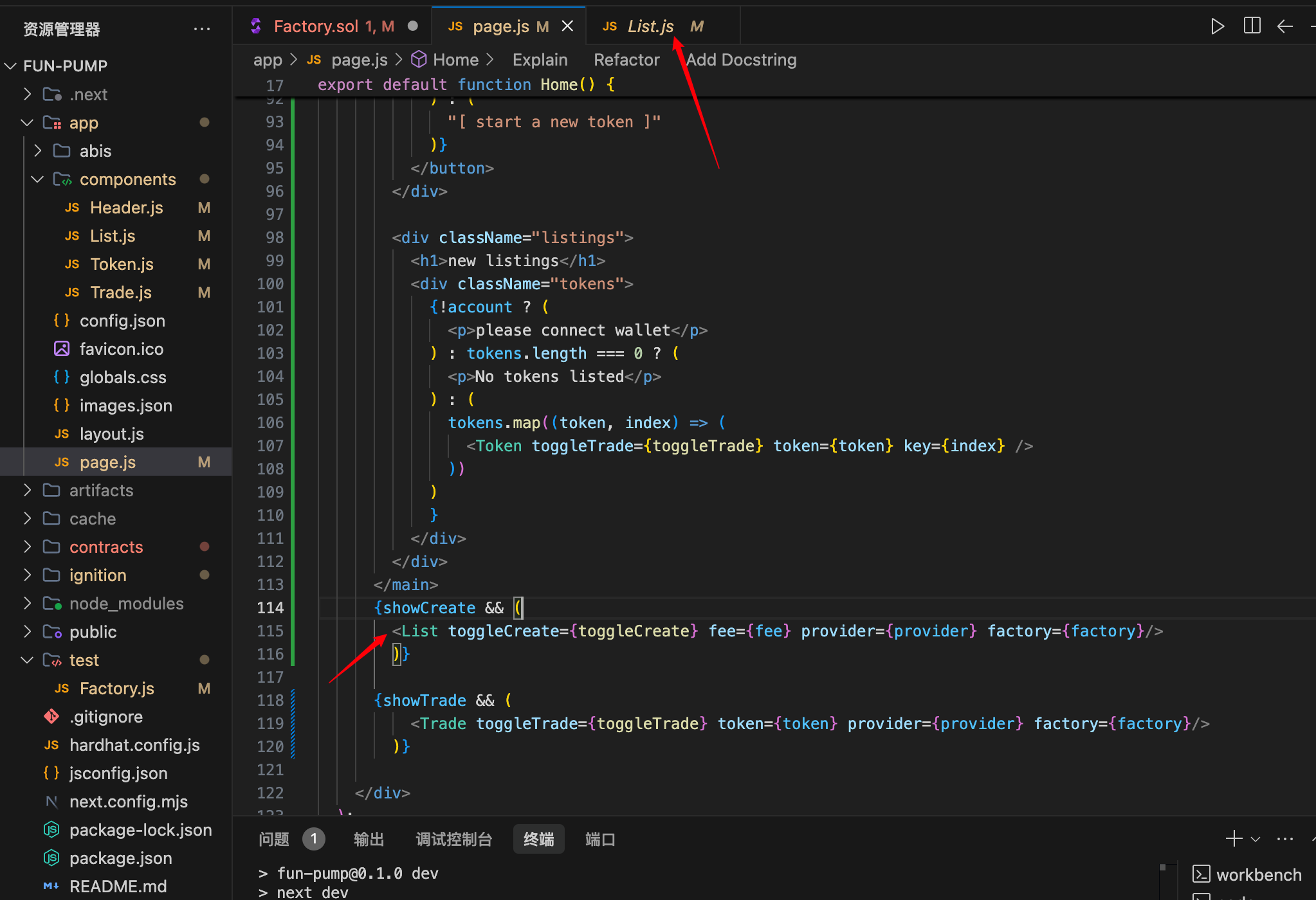Click the app breadcrumb segment
The height and width of the screenshot is (900, 1316).
(x=268, y=60)
